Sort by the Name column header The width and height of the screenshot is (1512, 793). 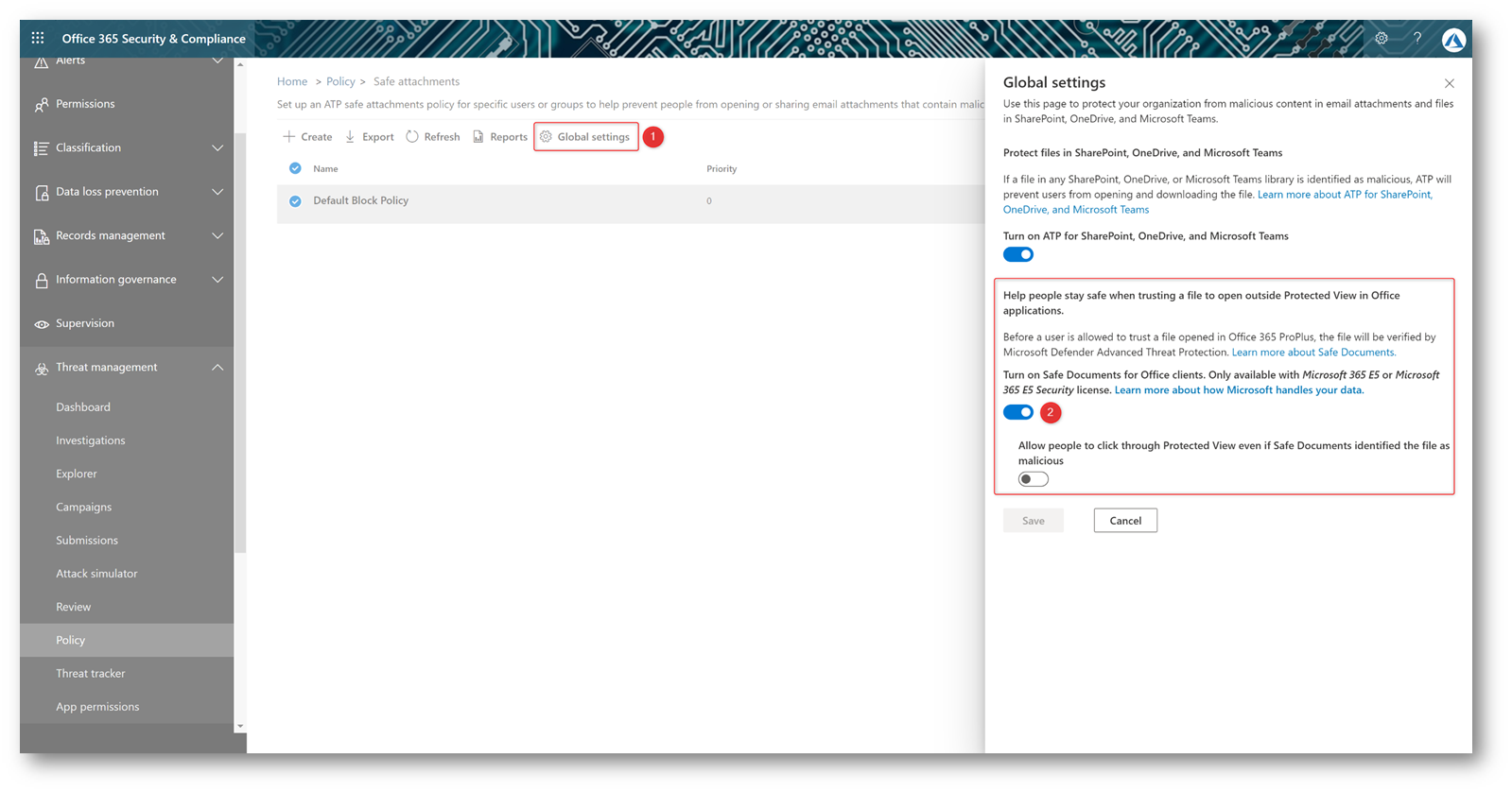click(325, 169)
